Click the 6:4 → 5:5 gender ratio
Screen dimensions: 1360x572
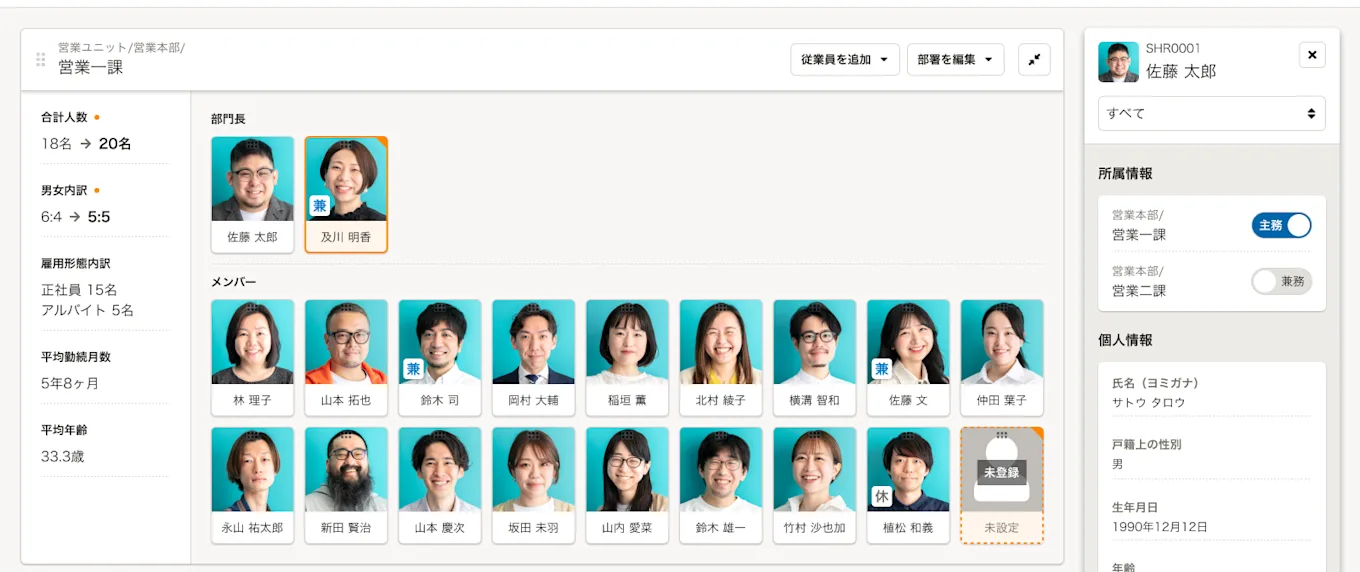click(76, 216)
